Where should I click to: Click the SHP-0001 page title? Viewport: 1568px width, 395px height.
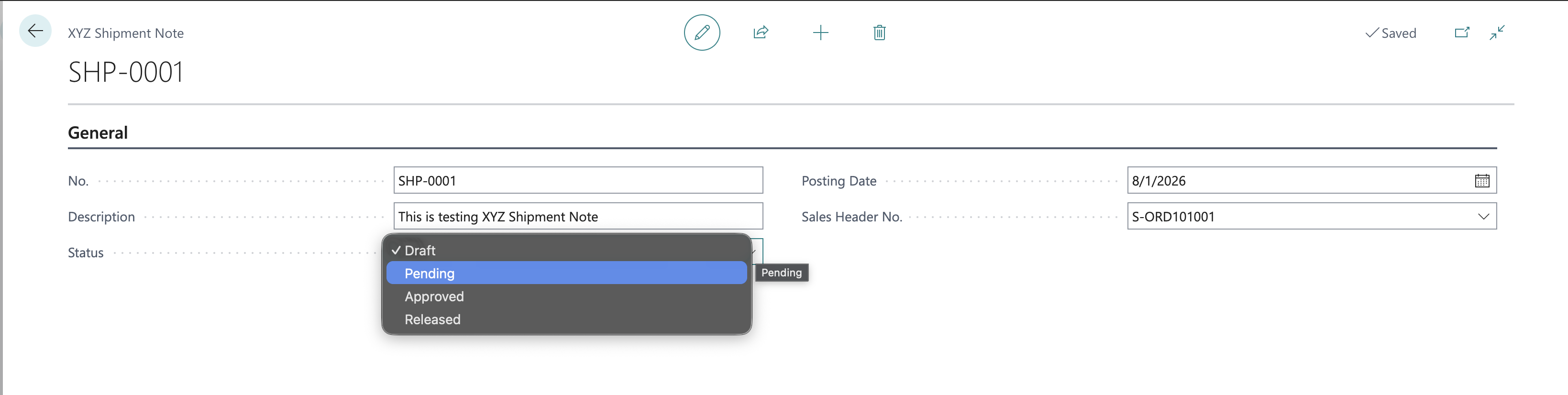125,72
